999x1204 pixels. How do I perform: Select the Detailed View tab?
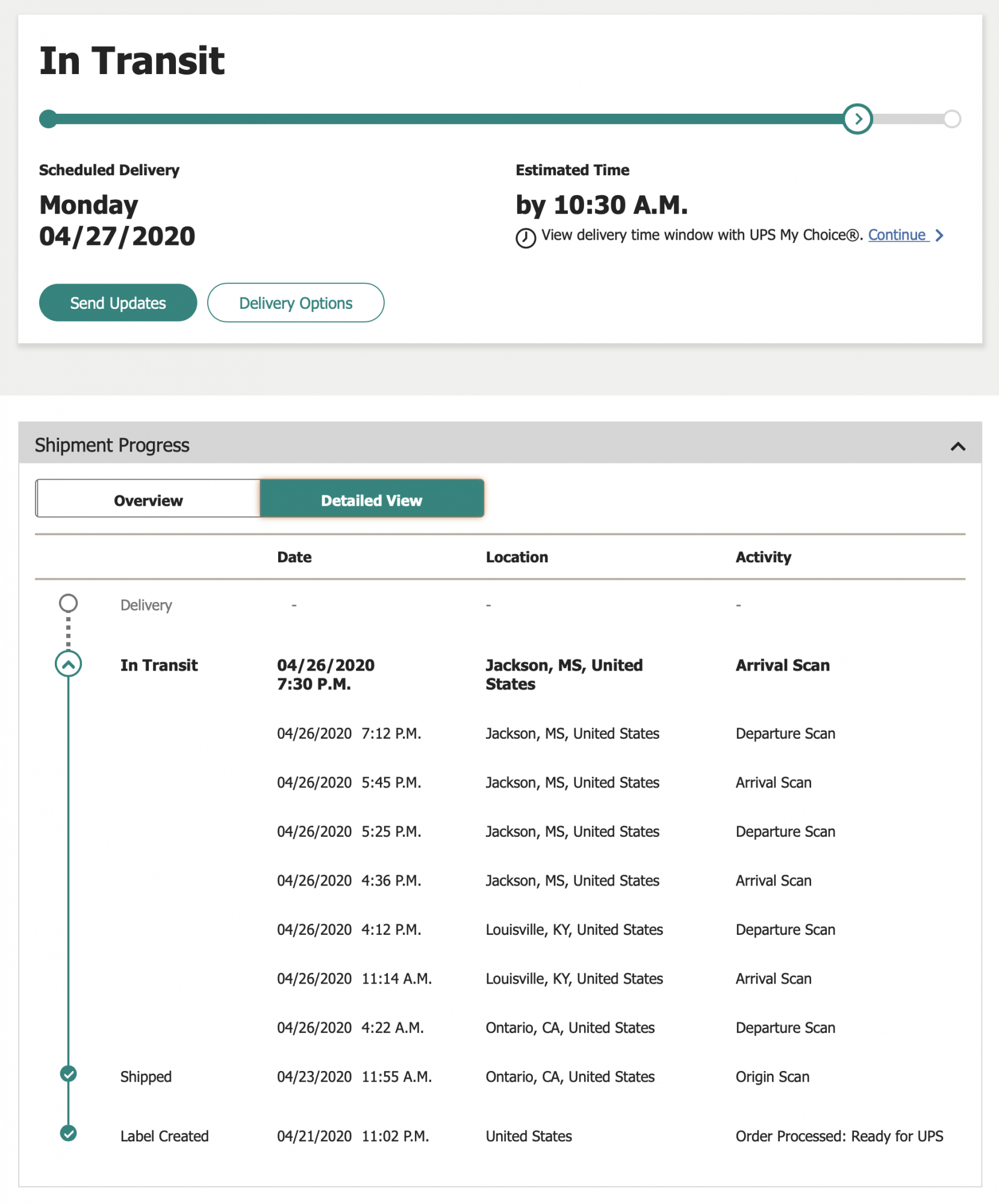372,500
